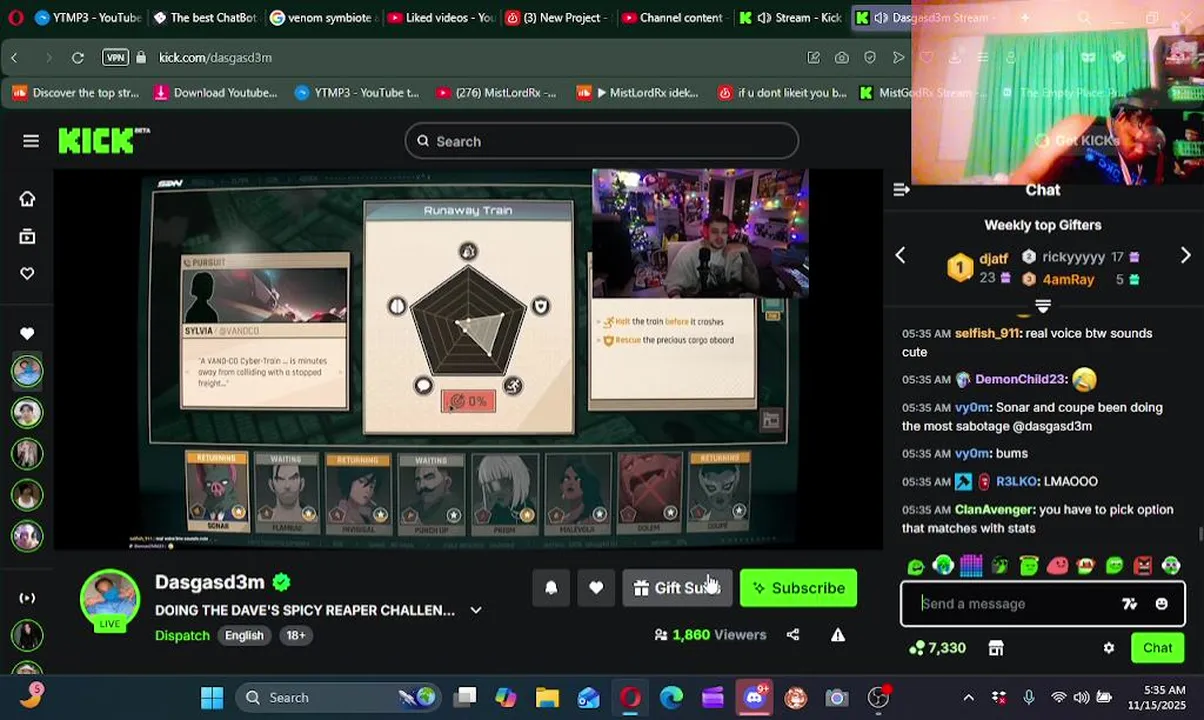Image resolution: width=1204 pixels, height=720 pixels.
Task: Open the Opera menu logo
Action: coord(15,17)
